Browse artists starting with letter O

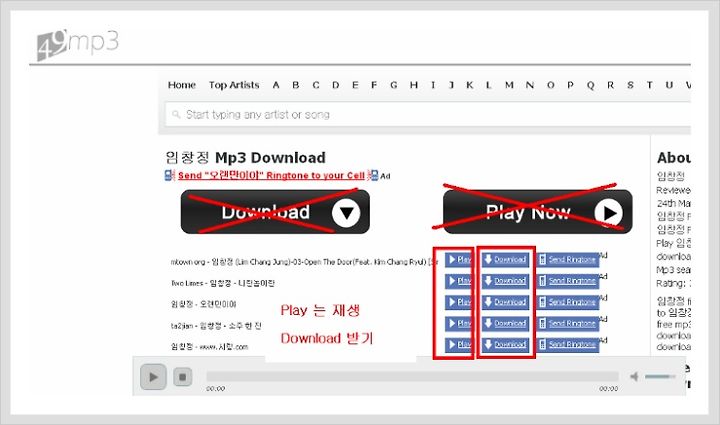(x=551, y=85)
